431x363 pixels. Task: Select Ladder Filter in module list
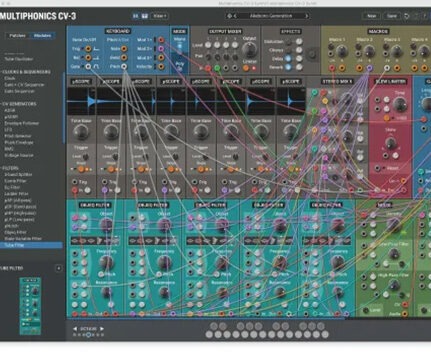[x=16, y=194]
